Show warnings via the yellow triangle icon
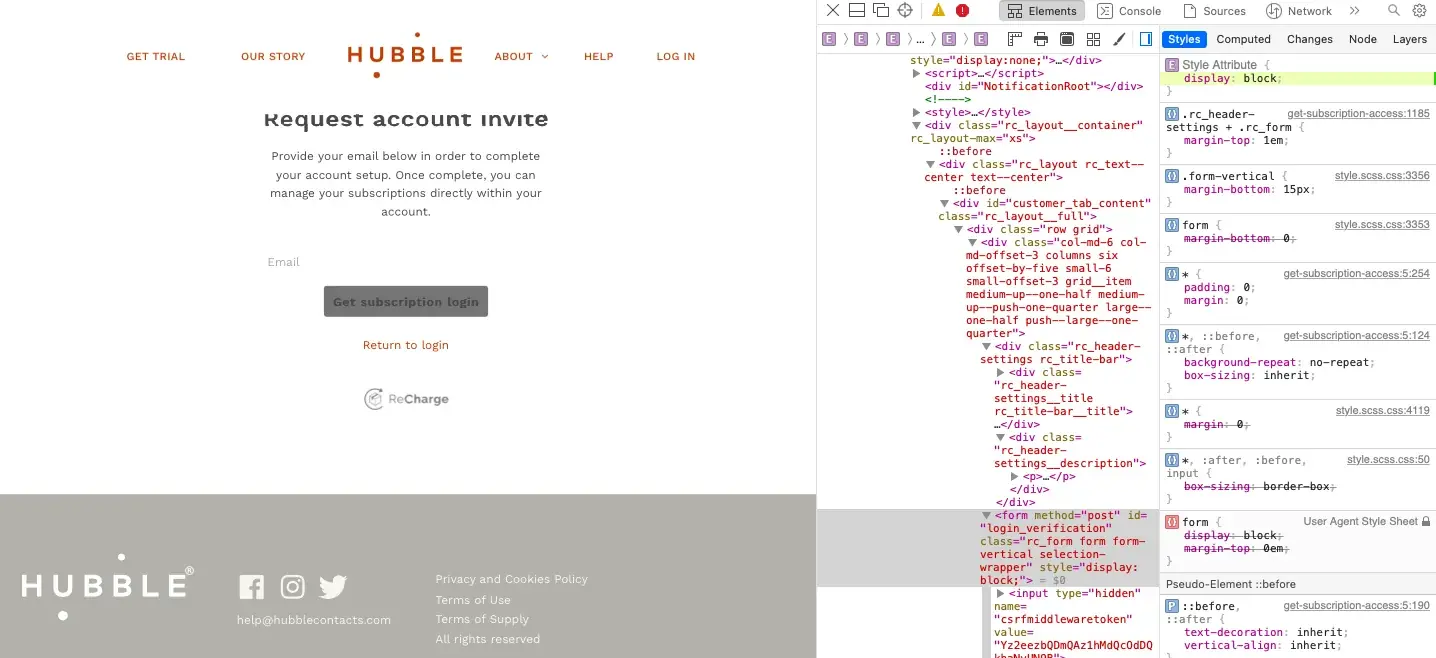This screenshot has height=658, width=1436. (x=938, y=11)
